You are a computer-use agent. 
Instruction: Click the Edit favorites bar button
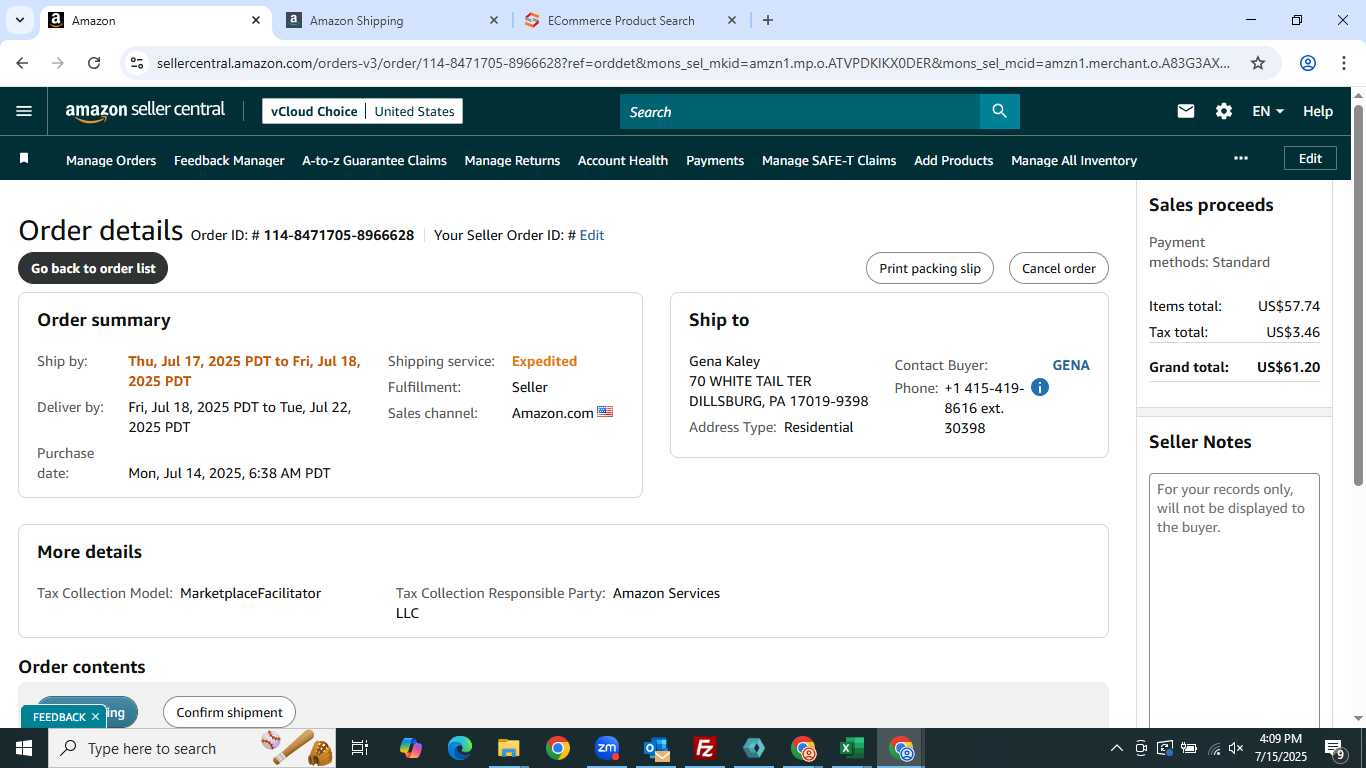pos(1310,158)
